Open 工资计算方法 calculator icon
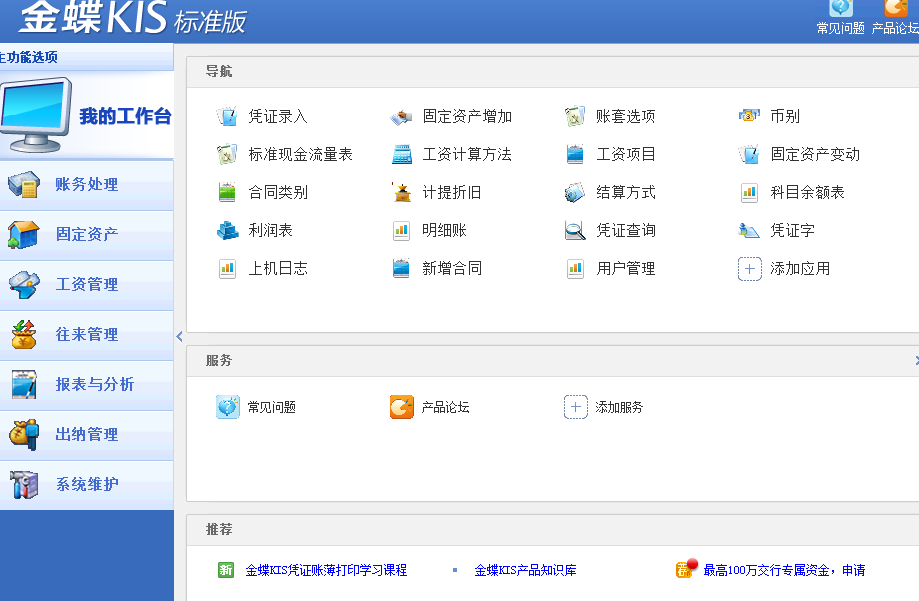The width and height of the screenshot is (919, 601). coord(401,154)
